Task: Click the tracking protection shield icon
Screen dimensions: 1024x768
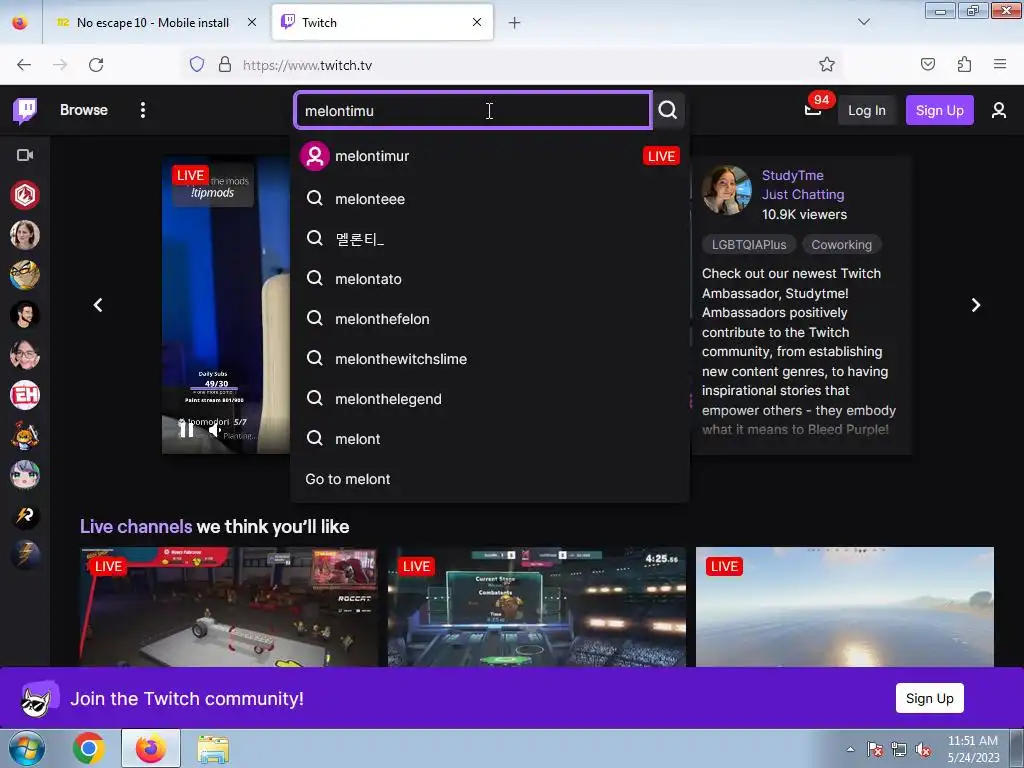Action: tap(197, 65)
